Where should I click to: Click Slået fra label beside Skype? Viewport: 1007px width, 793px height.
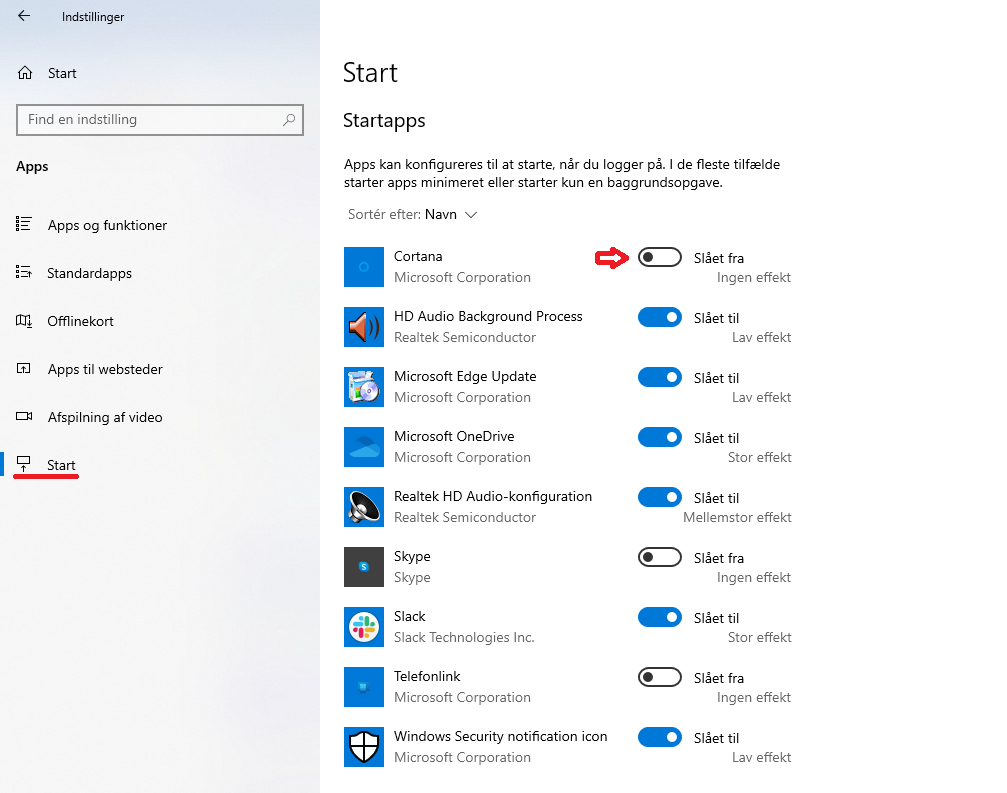point(719,558)
